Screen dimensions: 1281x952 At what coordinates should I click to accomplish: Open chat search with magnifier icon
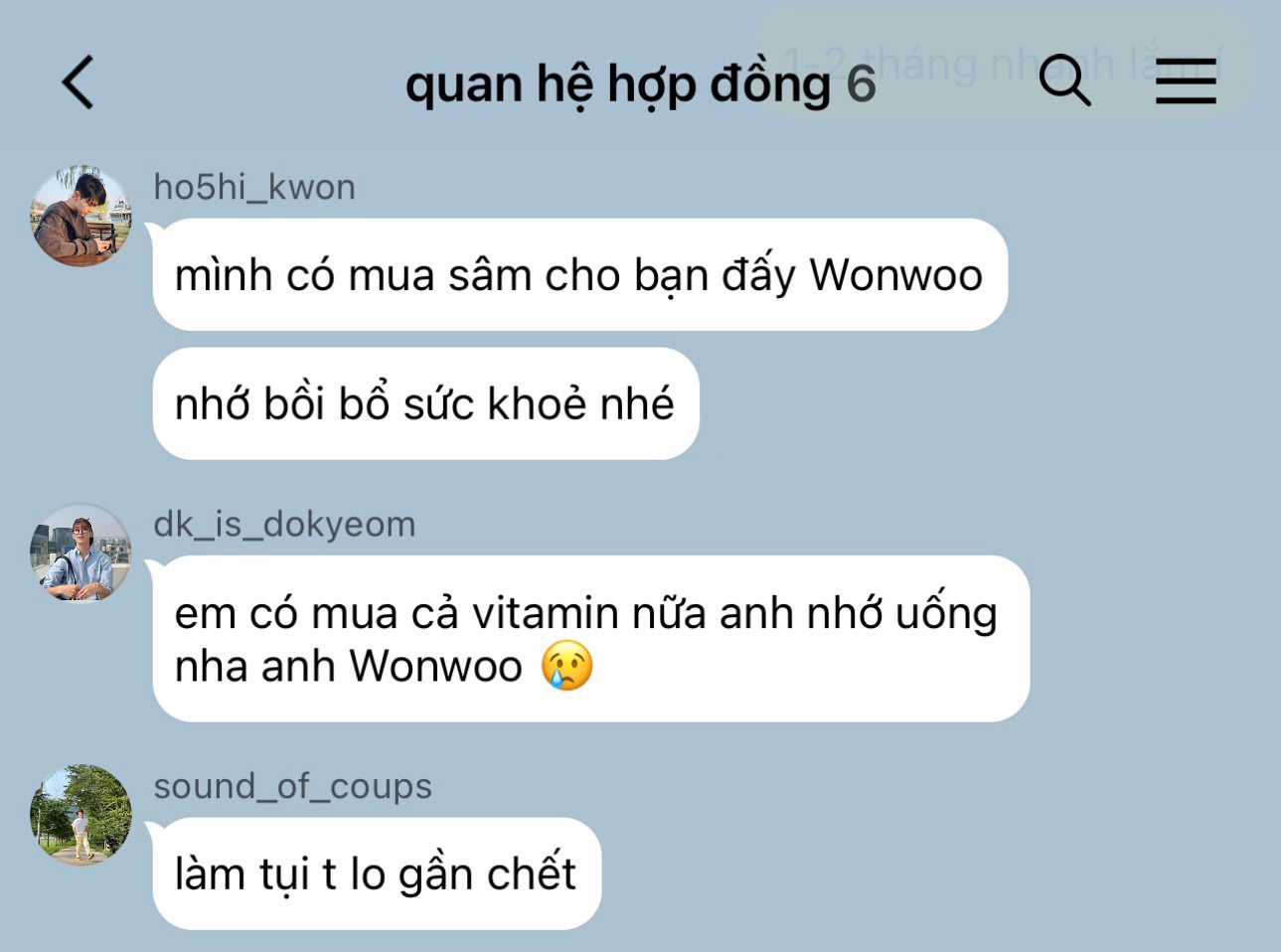coord(1065,79)
